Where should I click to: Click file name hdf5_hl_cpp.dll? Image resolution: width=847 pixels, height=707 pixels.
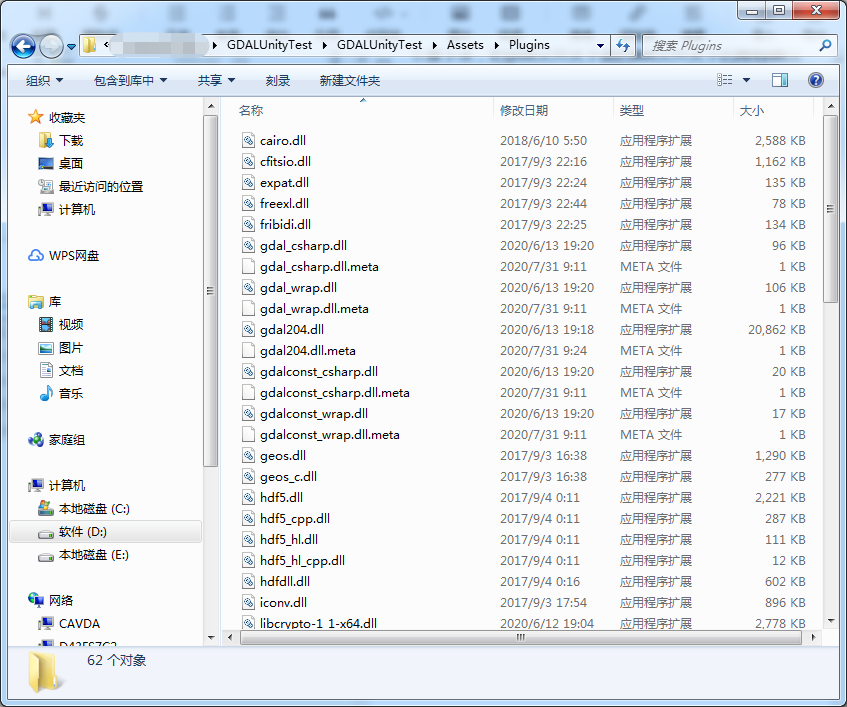(x=302, y=561)
